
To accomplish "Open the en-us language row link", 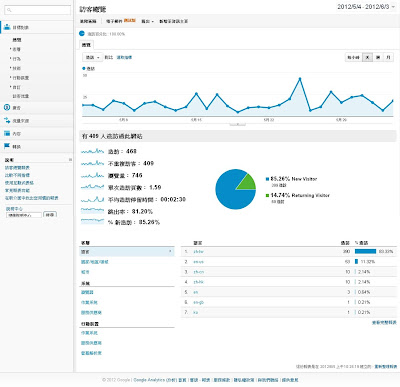I will click(x=198, y=262).
